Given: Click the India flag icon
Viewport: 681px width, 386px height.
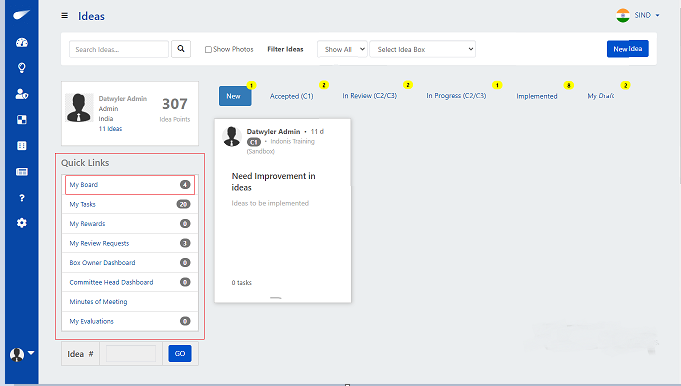Looking at the screenshot, I should point(623,15).
